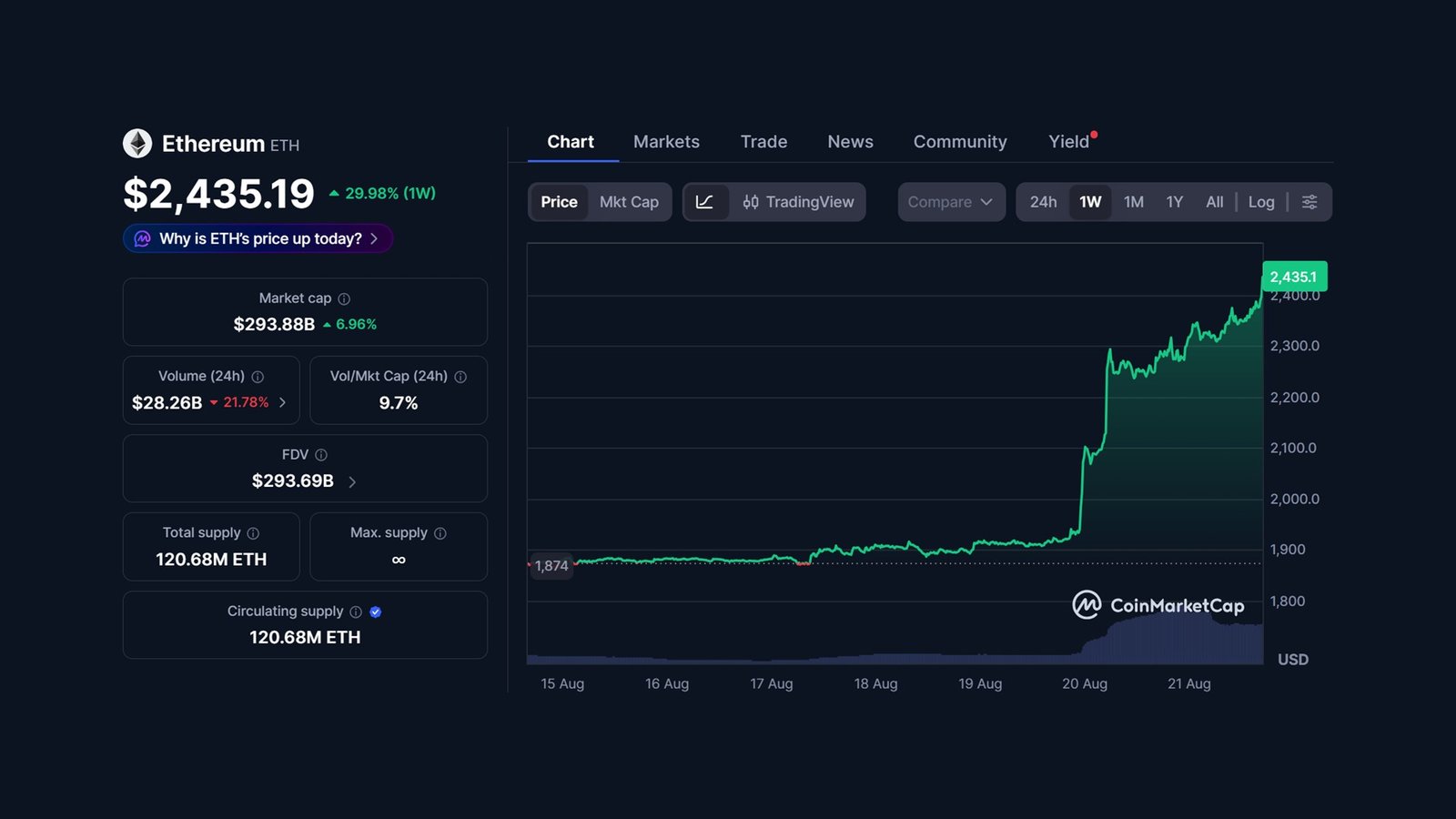Screen dimensions: 1456x819
Task: Set chart range to All
Action: [x=1215, y=202]
